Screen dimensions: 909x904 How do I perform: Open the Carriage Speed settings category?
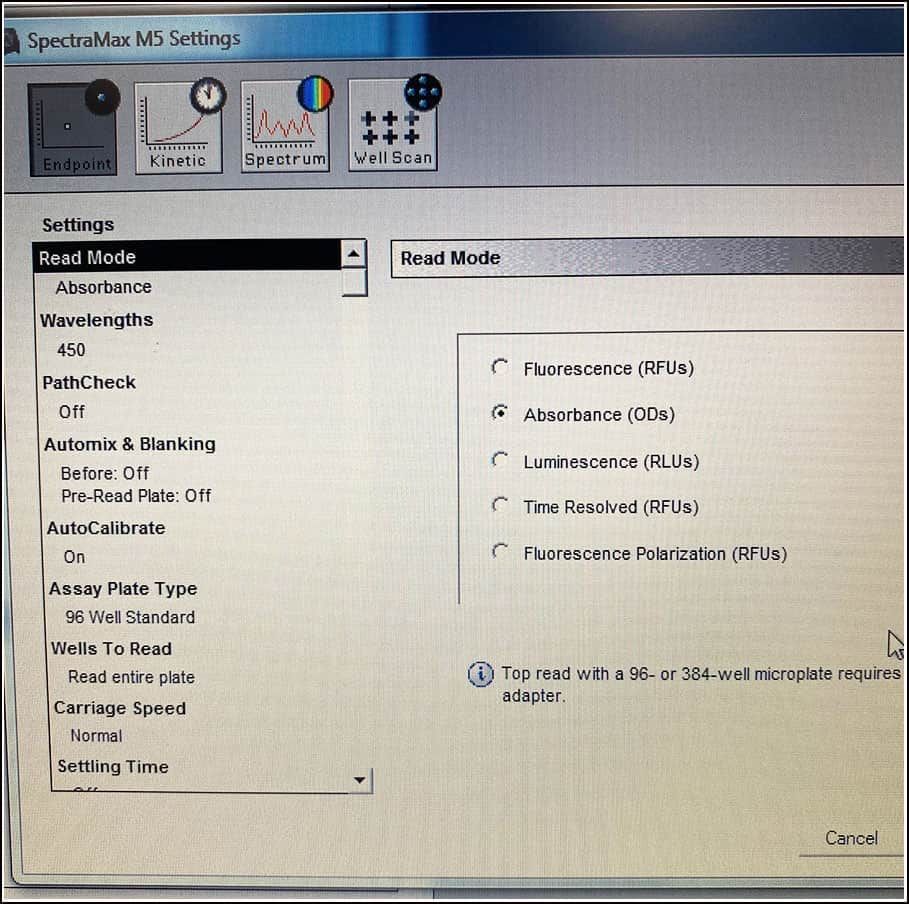coord(120,708)
